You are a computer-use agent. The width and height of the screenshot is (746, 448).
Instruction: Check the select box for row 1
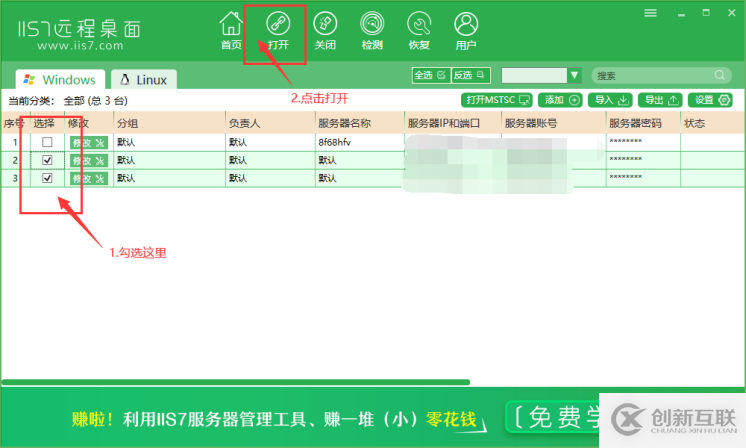coord(47,142)
